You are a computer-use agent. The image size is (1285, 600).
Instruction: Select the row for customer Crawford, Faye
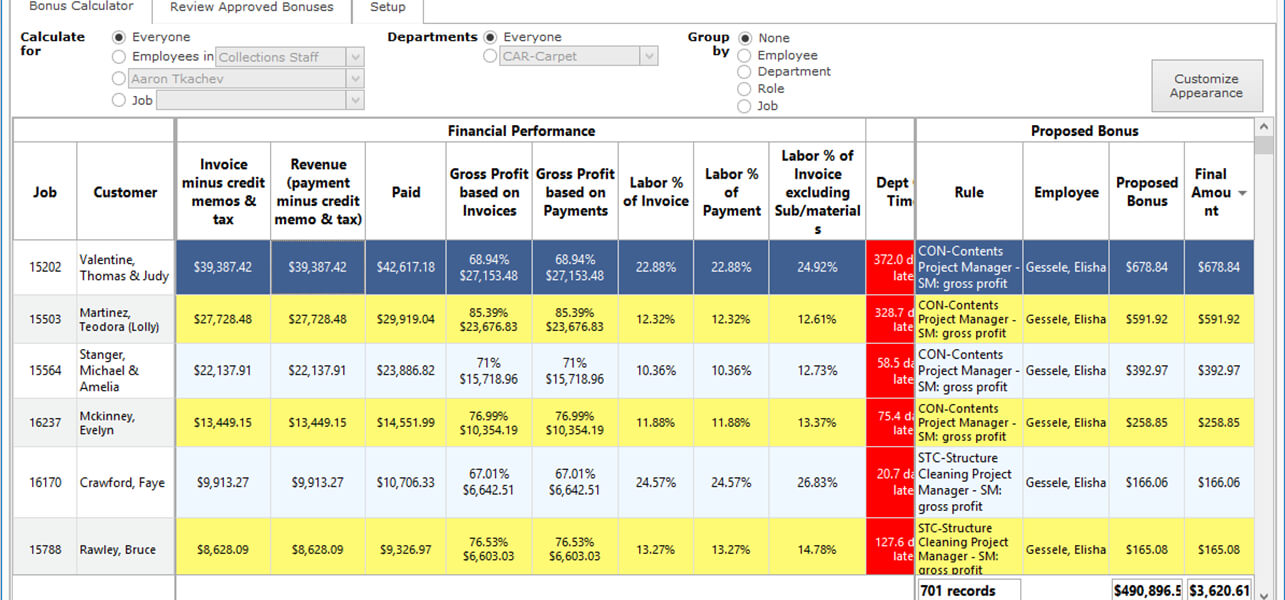coord(123,482)
